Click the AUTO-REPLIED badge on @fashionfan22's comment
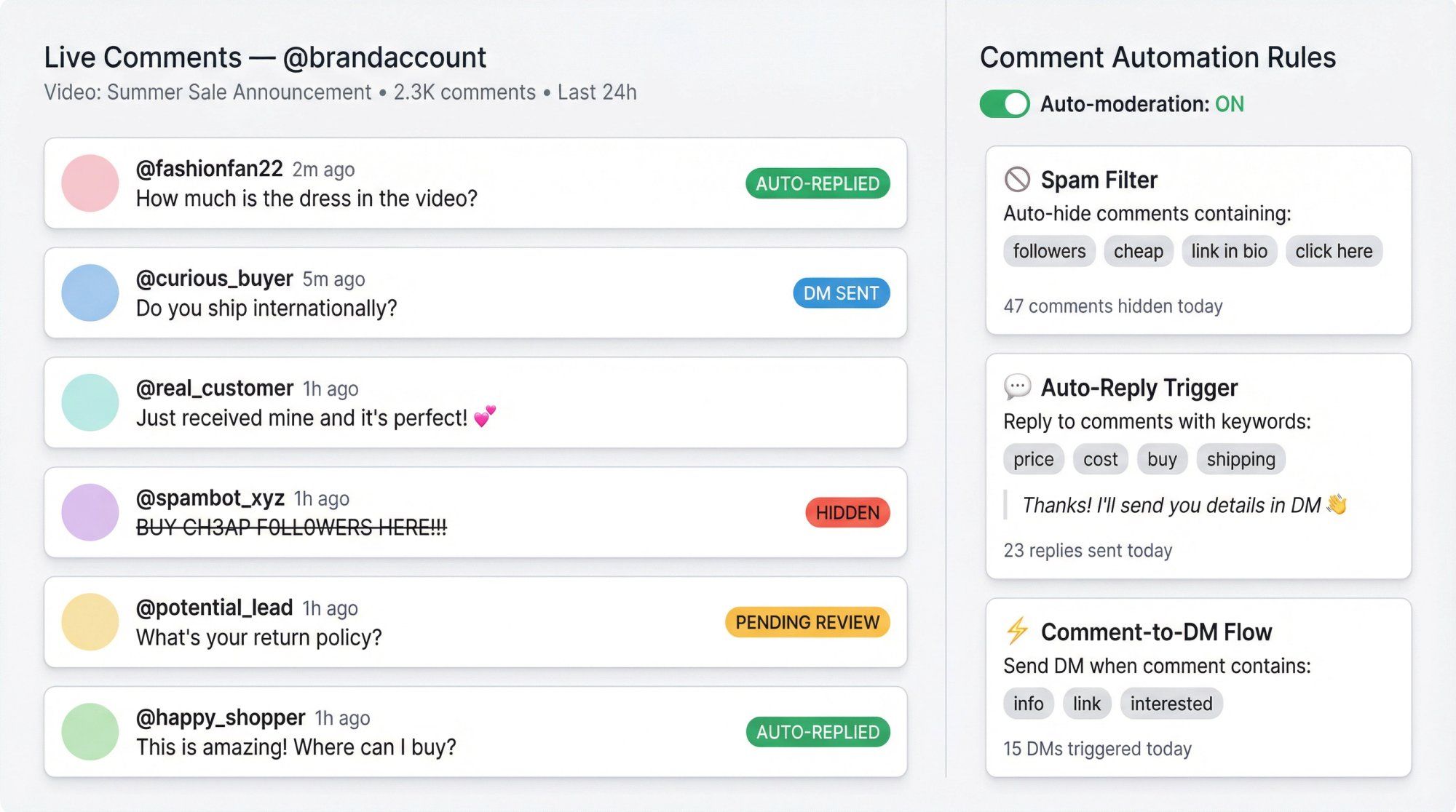The width and height of the screenshot is (1456, 812). (818, 184)
